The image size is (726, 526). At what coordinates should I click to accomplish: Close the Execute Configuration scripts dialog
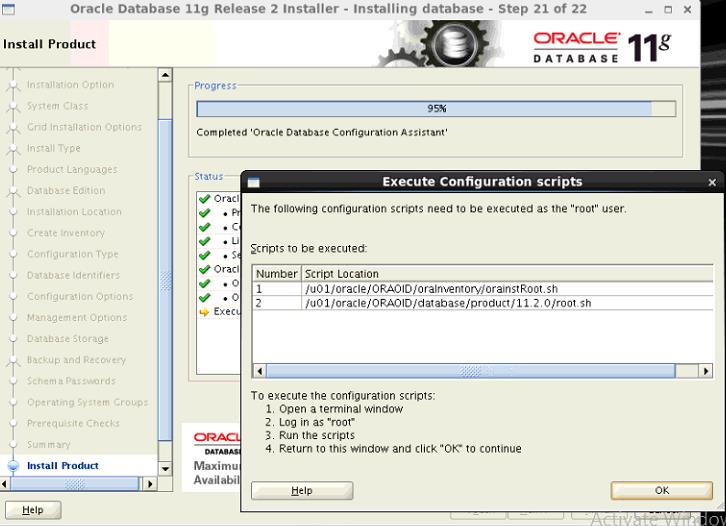712,182
